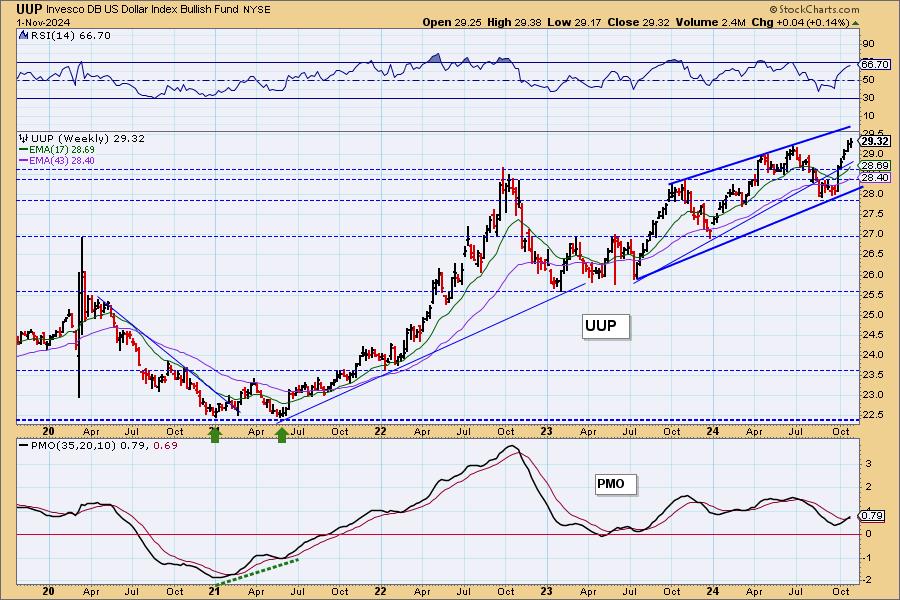Click the UUP (Weekly) 29.32 legend
This screenshot has width=900, height=600.
pyautogui.click(x=88, y=138)
